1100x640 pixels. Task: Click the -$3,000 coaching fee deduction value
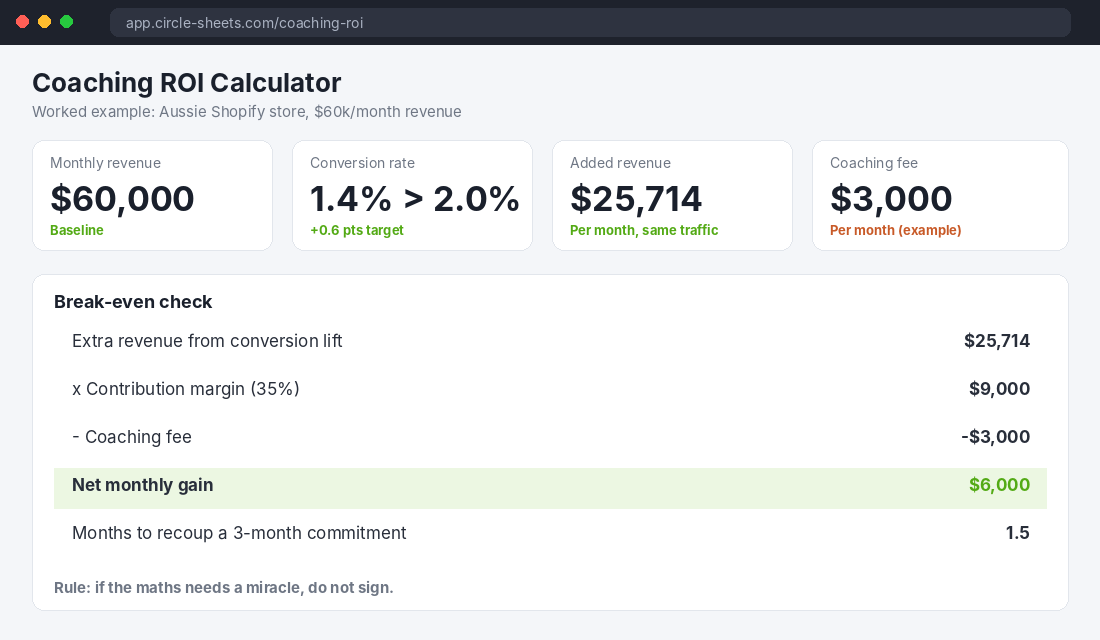point(995,437)
